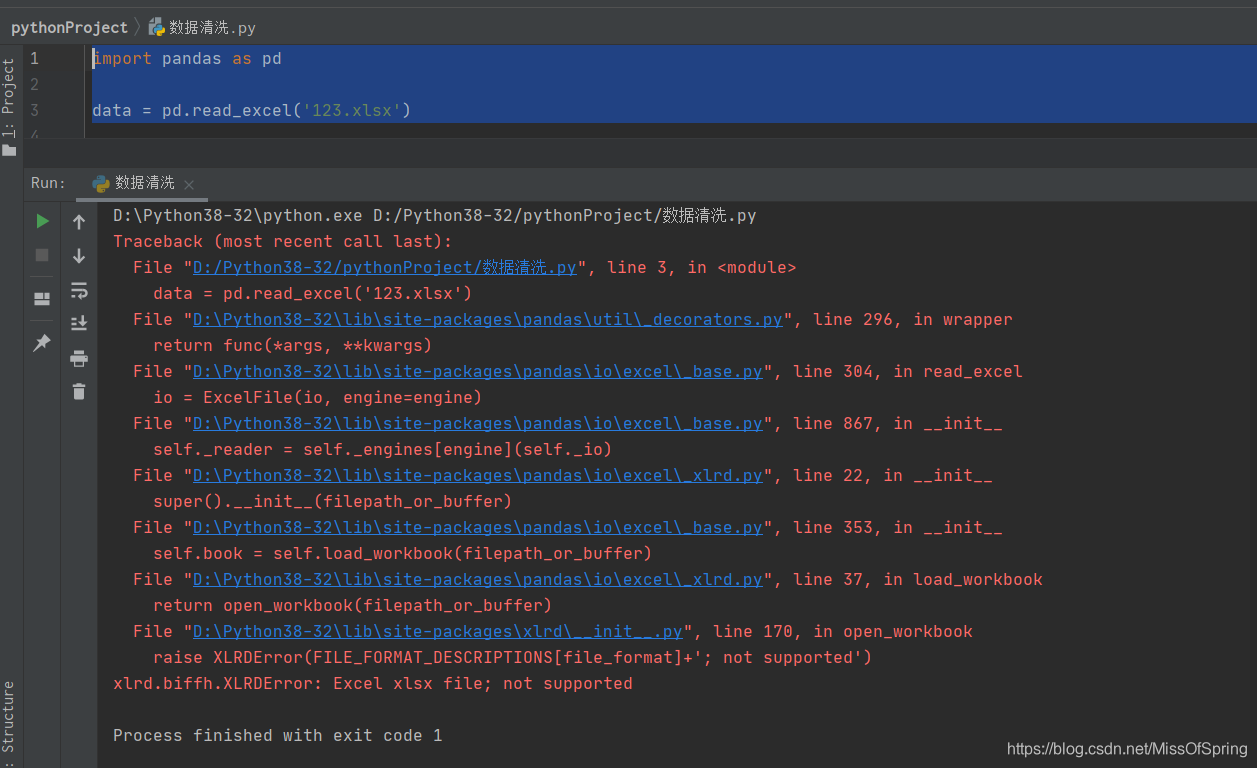Open the _xlrd.py link at line 37
The width and height of the screenshot is (1257, 768).
tap(478, 579)
